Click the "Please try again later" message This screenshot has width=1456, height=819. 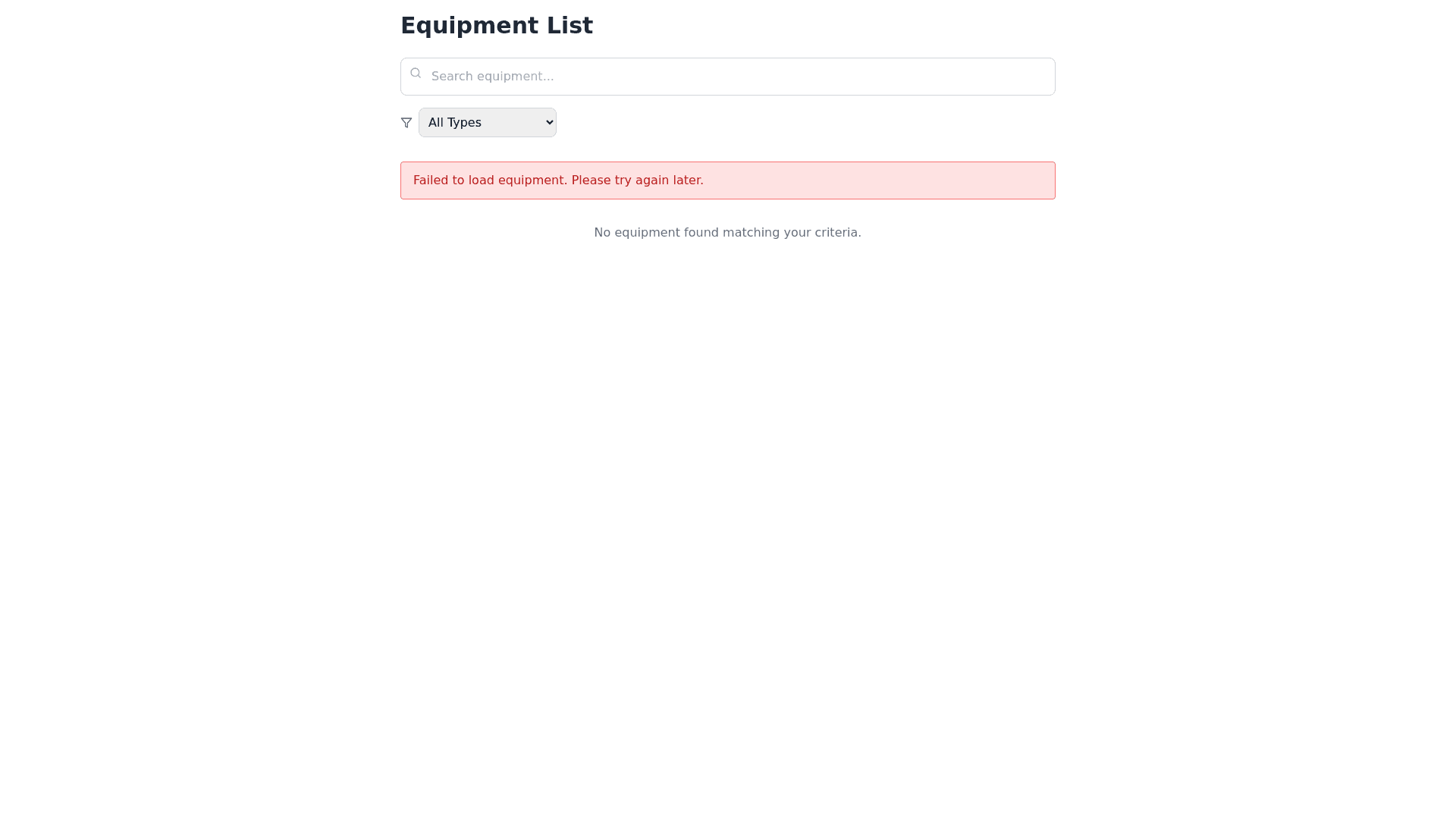click(637, 180)
